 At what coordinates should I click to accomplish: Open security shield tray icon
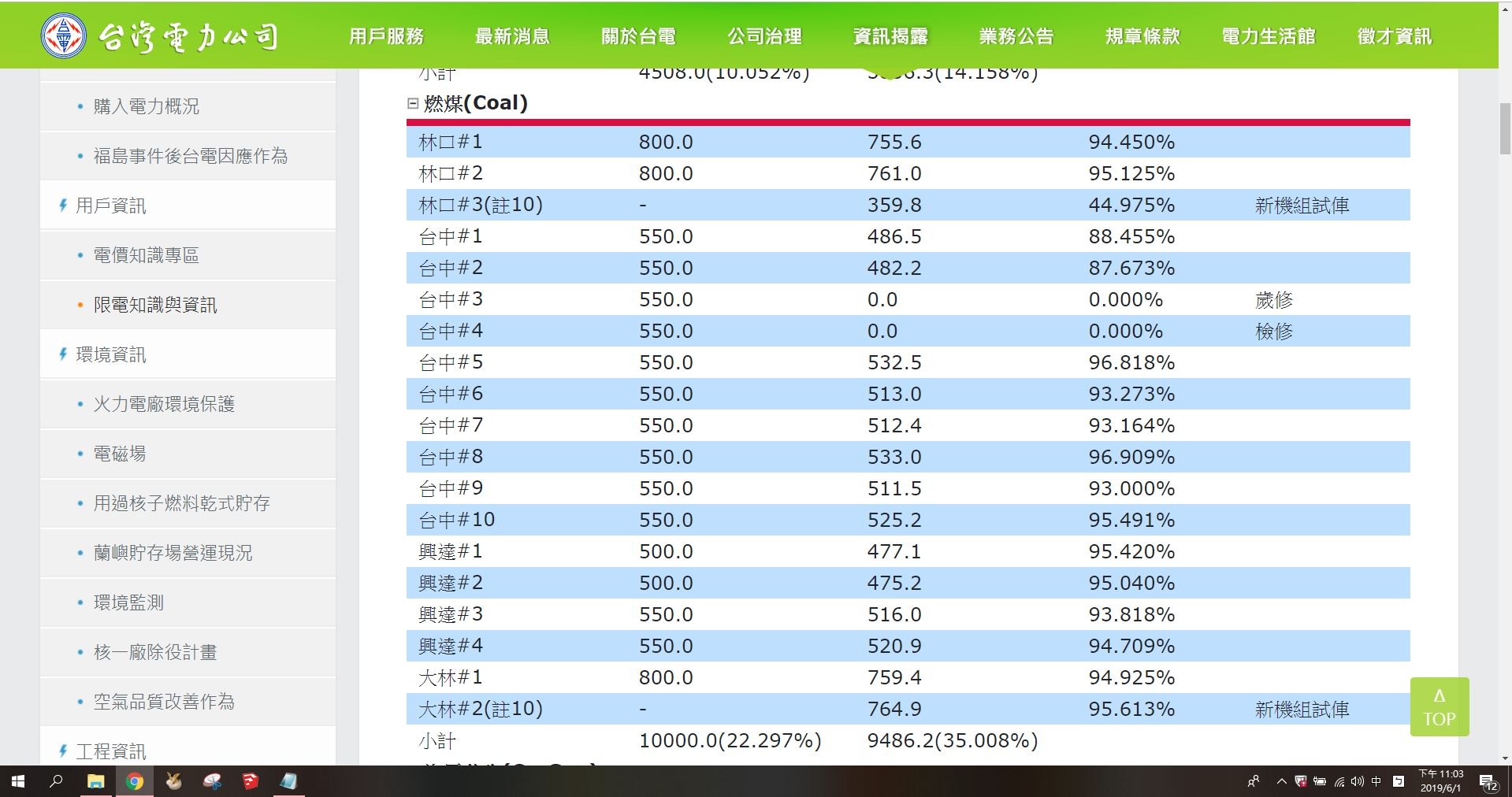click(x=1301, y=781)
